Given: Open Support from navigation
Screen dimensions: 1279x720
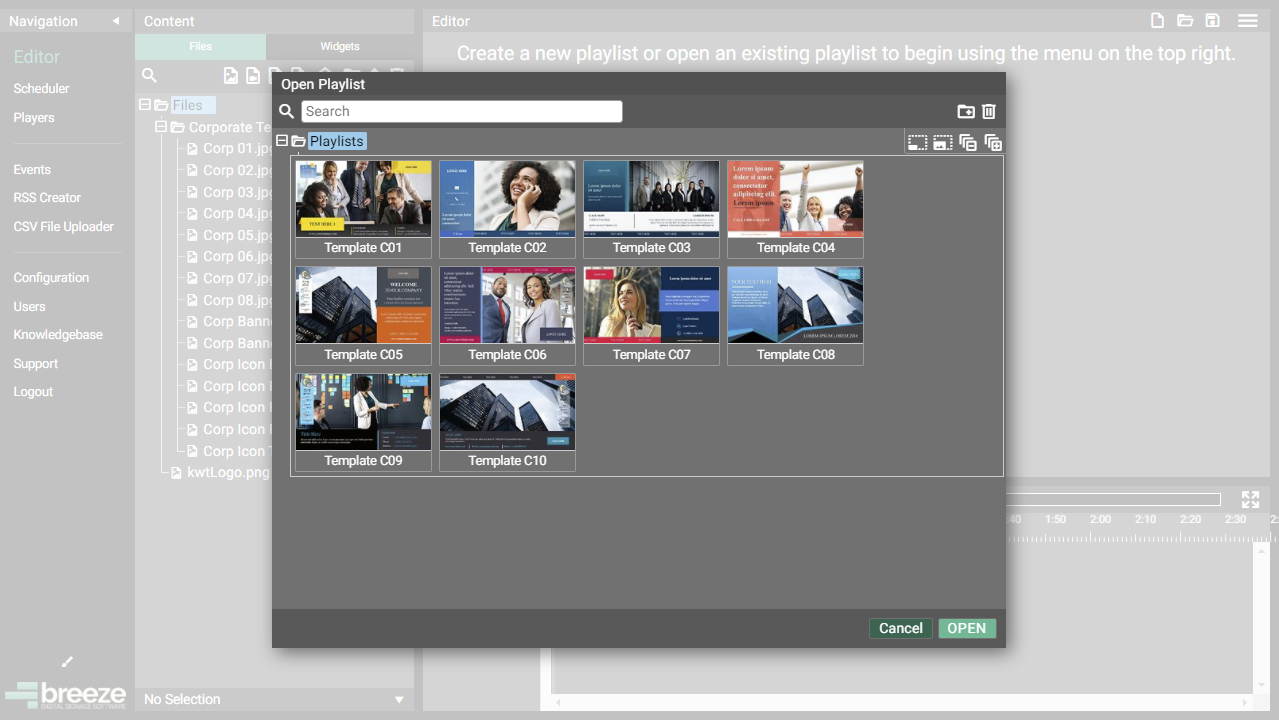Looking at the screenshot, I should (x=36, y=364).
